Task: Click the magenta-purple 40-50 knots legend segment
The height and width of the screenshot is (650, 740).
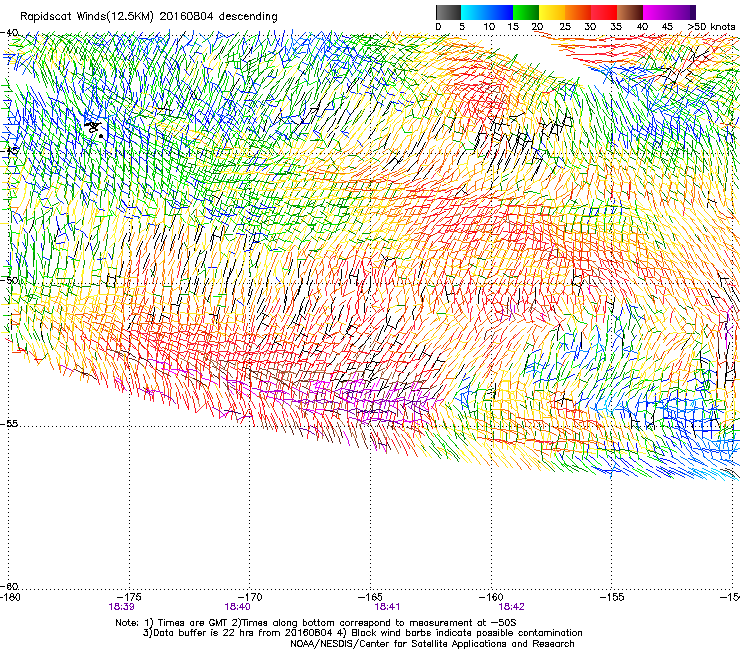Action: (669, 12)
